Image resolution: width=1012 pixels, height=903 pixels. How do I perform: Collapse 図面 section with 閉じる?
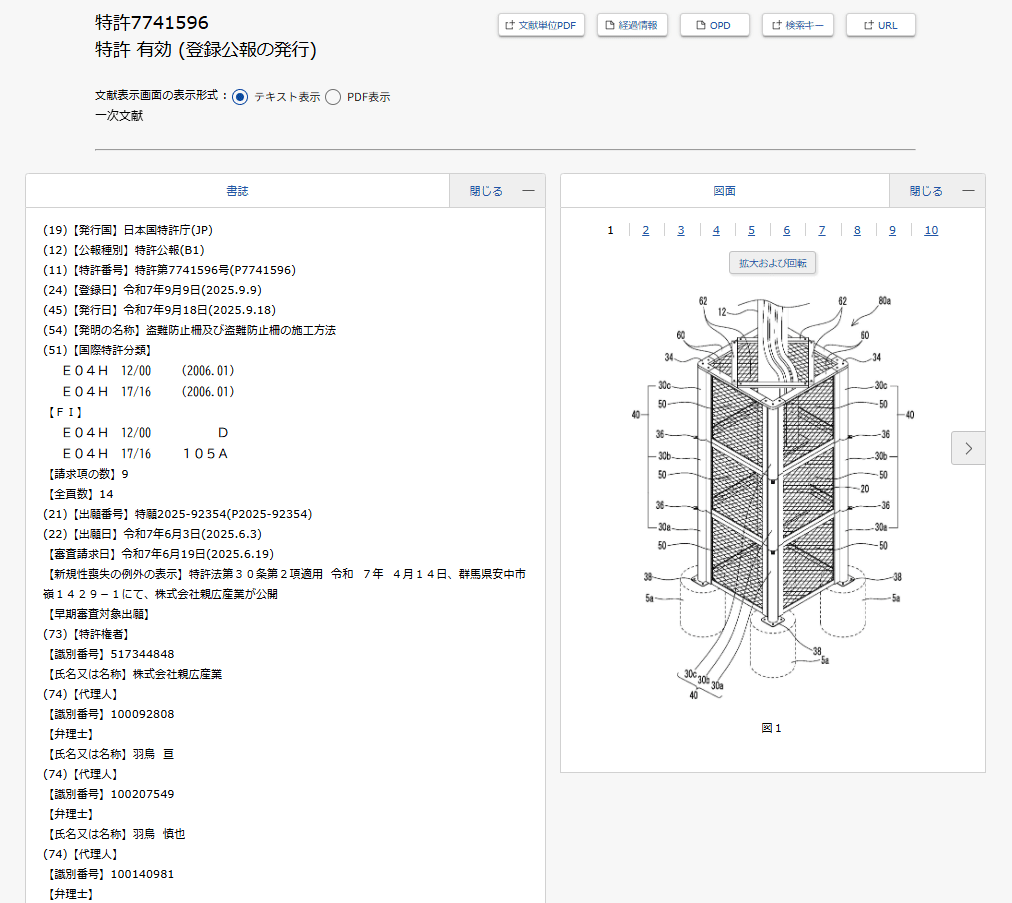(926, 191)
